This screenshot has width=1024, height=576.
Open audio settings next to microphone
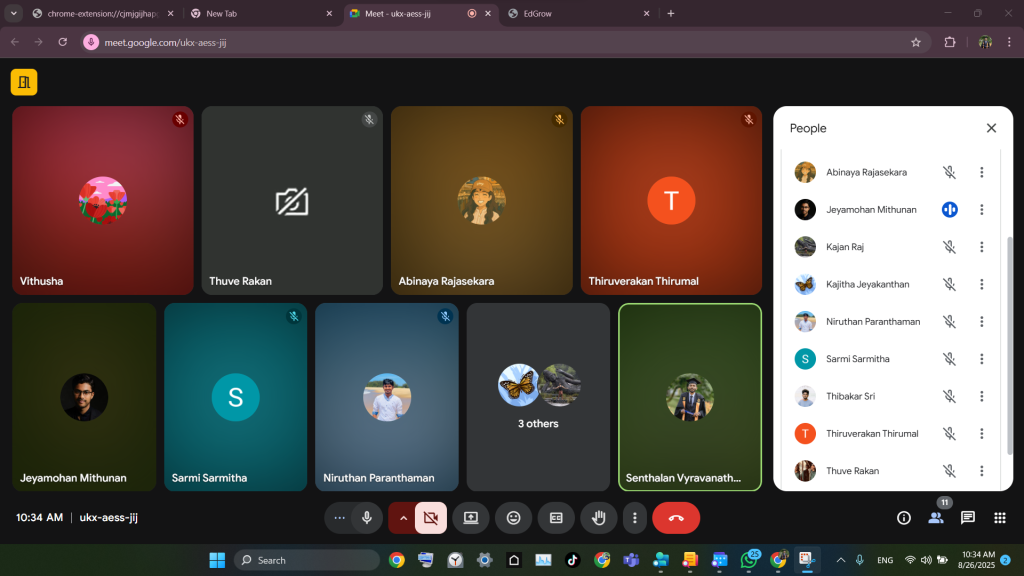340,518
